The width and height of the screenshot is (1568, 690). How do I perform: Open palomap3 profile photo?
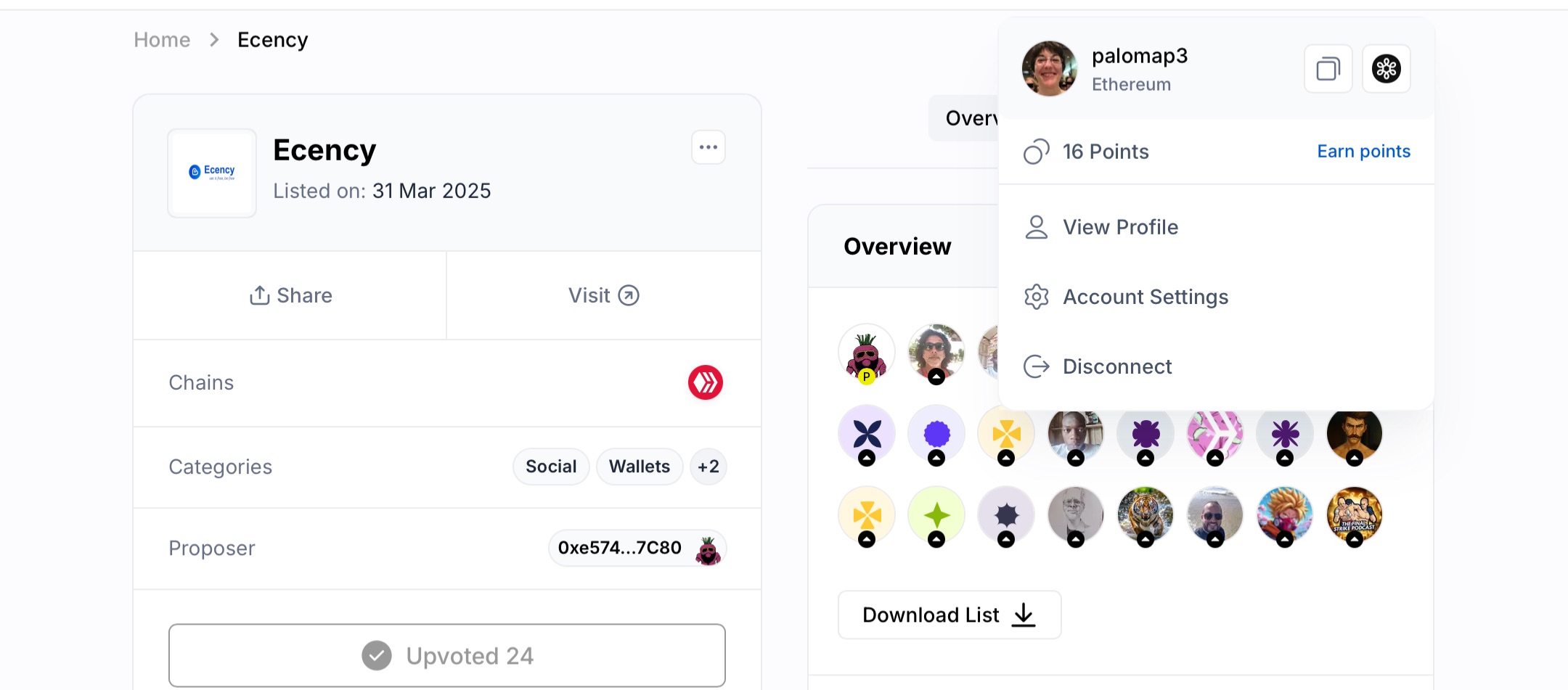[x=1049, y=69]
